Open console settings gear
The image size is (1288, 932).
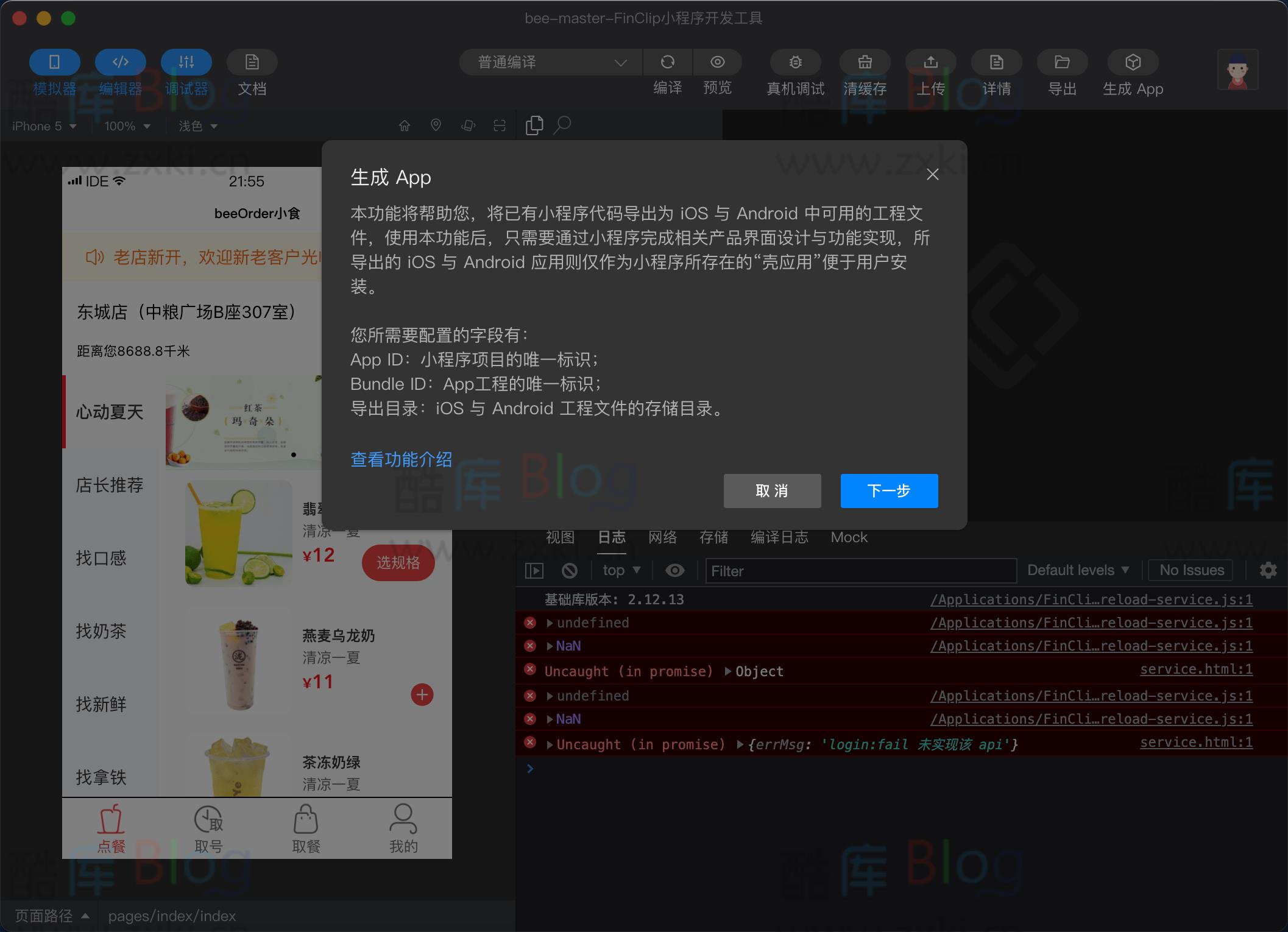click(1269, 570)
